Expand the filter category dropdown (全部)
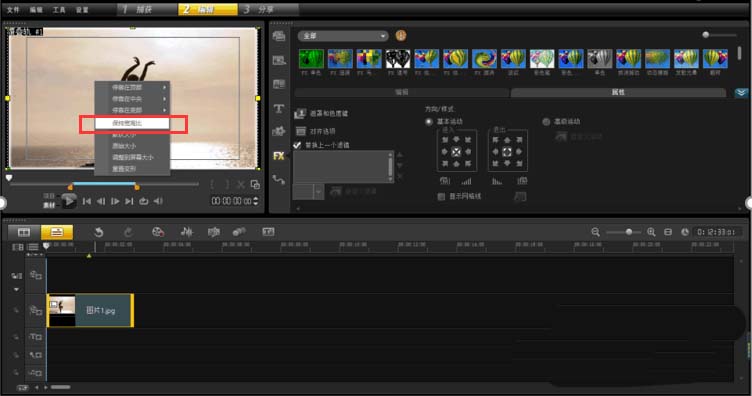 343,36
